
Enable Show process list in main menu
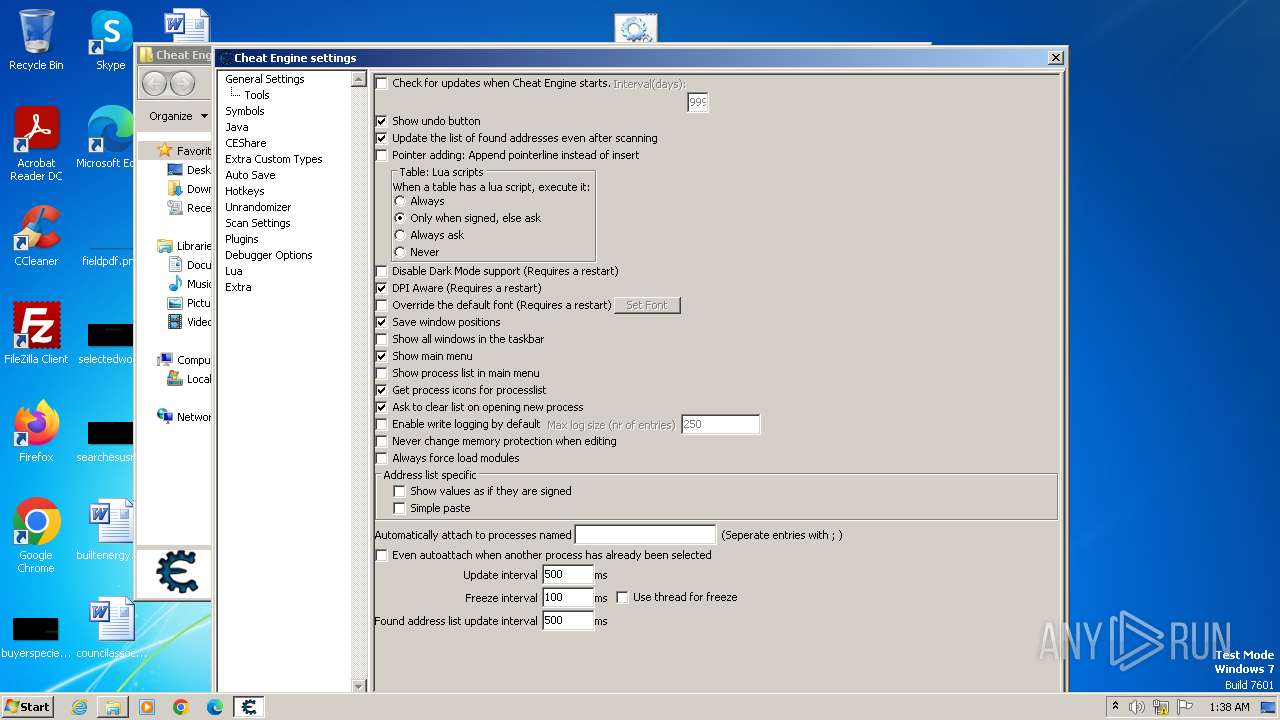pos(382,373)
